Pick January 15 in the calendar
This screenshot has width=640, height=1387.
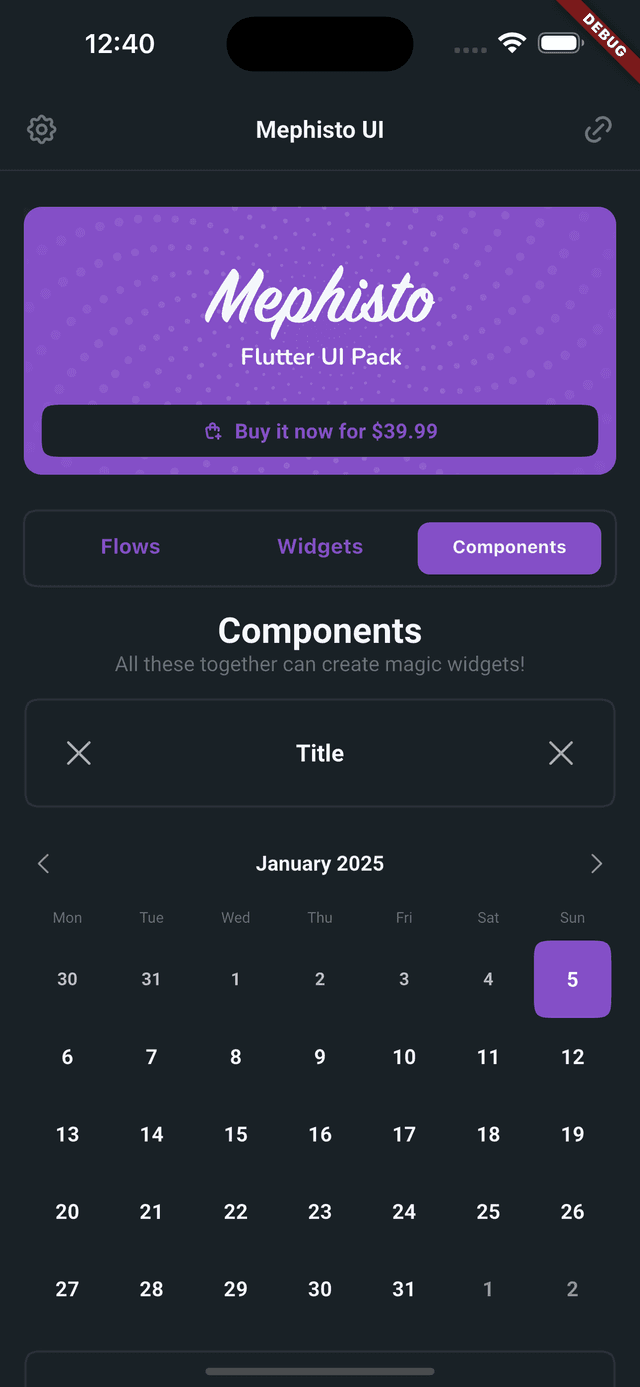coord(236,1134)
